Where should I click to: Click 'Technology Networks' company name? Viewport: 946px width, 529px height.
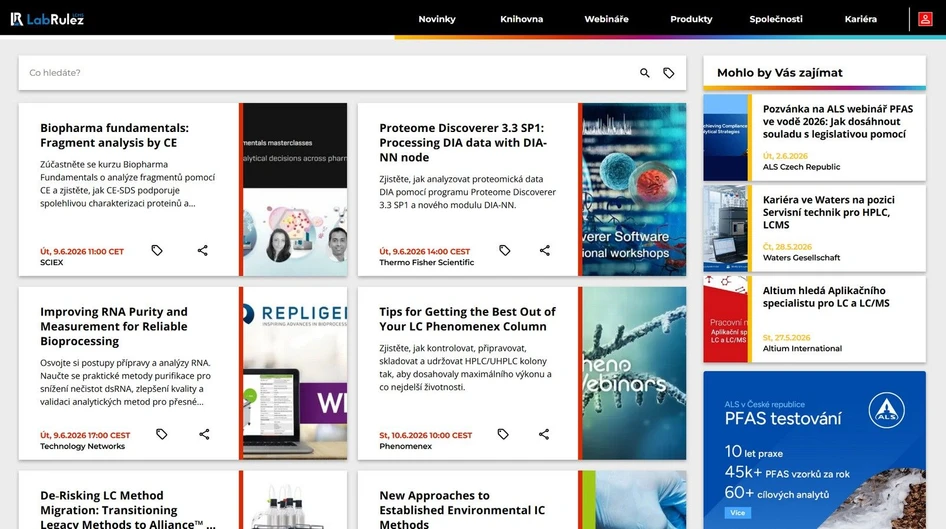coord(83,446)
